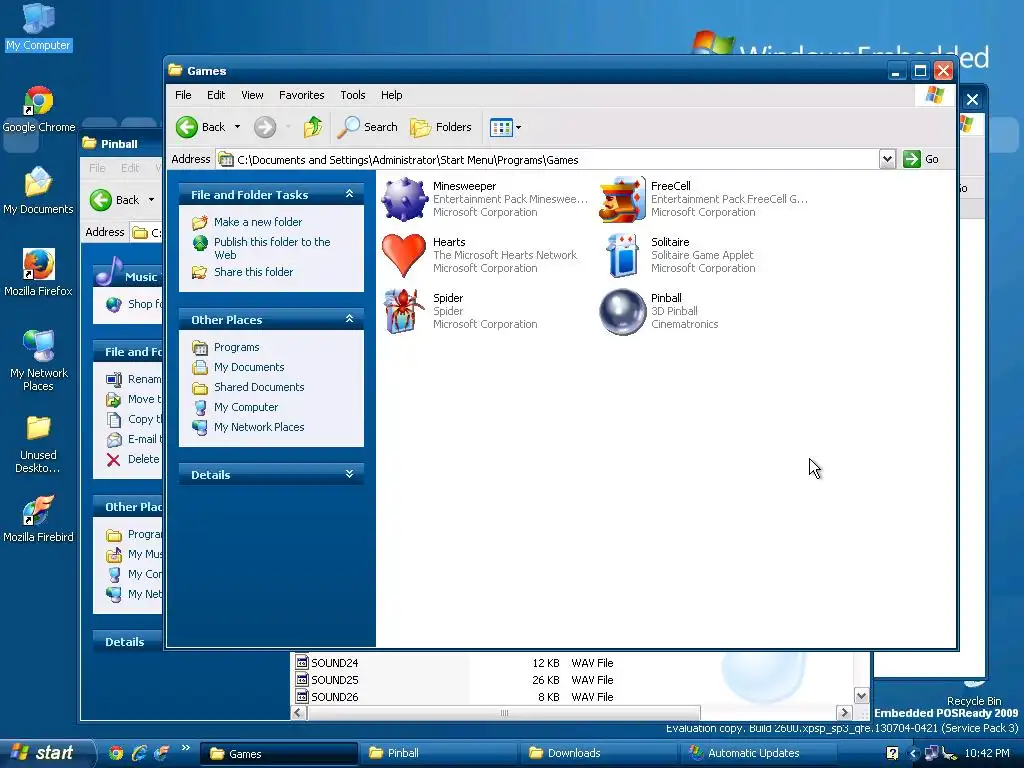
Task: Open Back history dropdown arrow in Games
Action: 237,127
